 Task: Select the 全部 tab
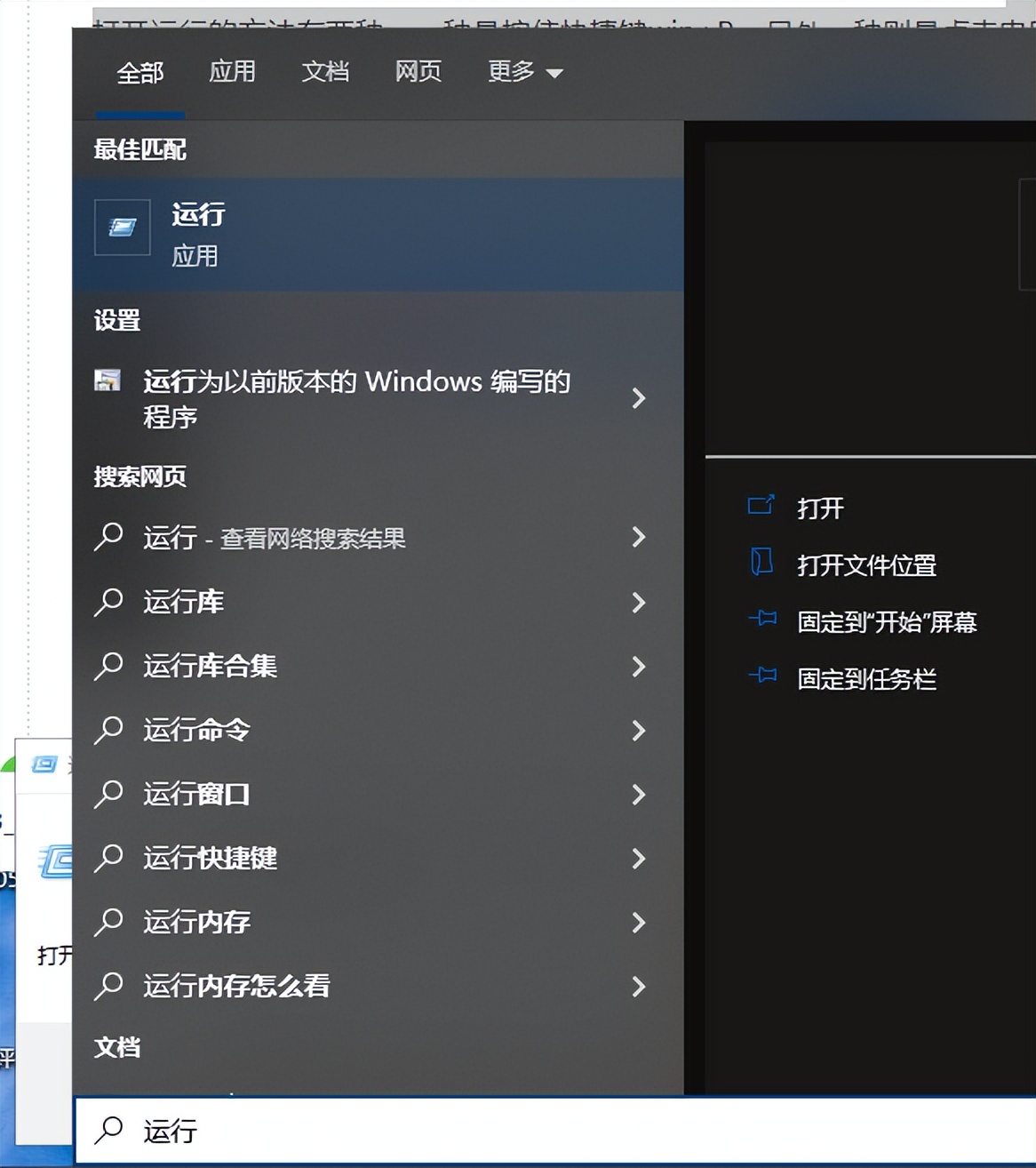[138, 72]
